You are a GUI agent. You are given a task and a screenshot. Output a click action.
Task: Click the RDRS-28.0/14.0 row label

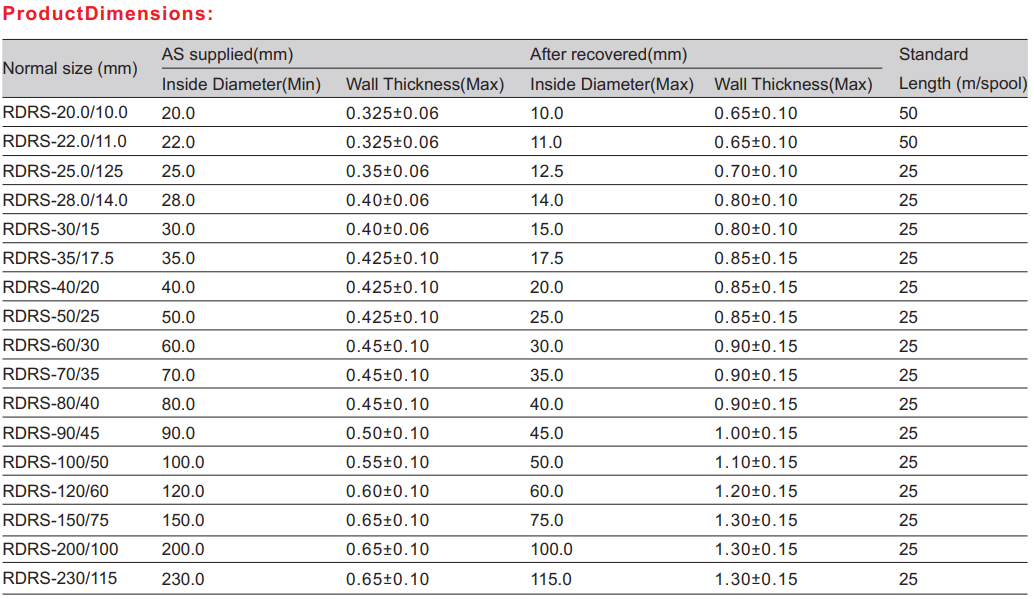coord(65,200)
